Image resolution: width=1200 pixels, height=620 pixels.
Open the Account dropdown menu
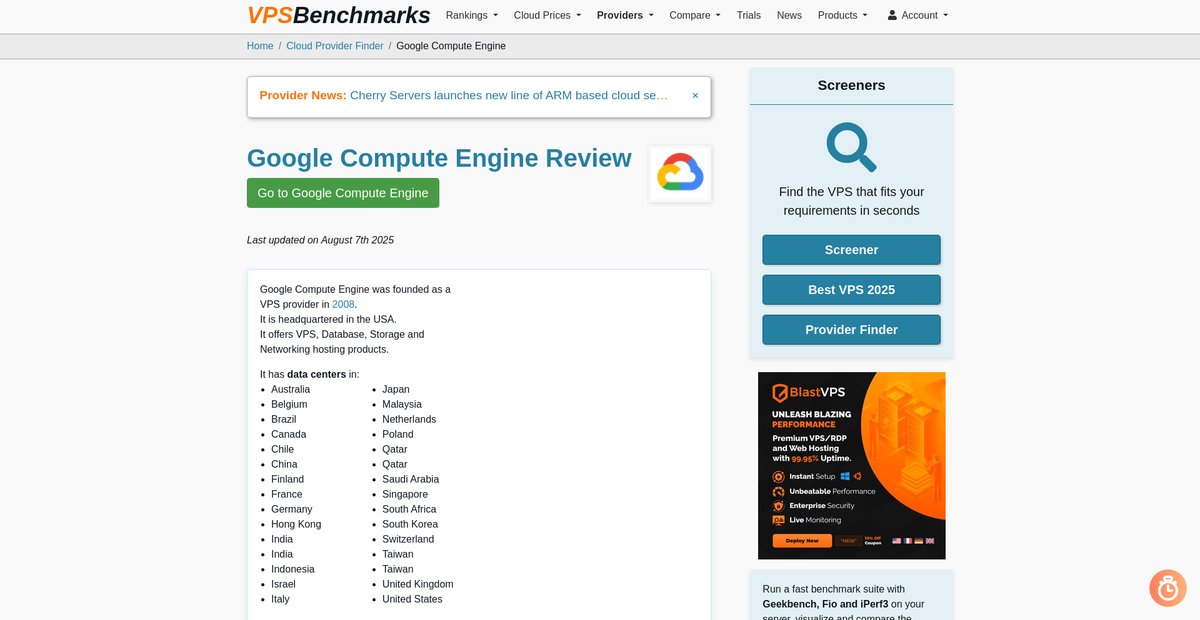pos(918,15)
